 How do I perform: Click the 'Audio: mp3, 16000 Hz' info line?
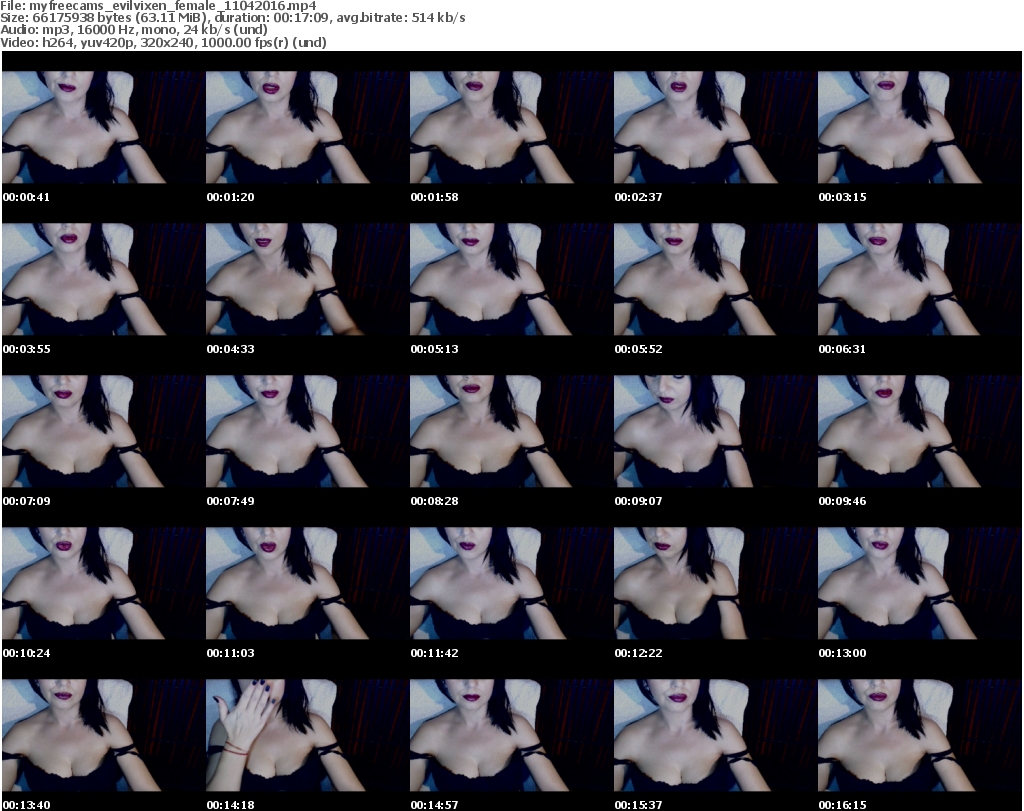(x=134, y=30)
